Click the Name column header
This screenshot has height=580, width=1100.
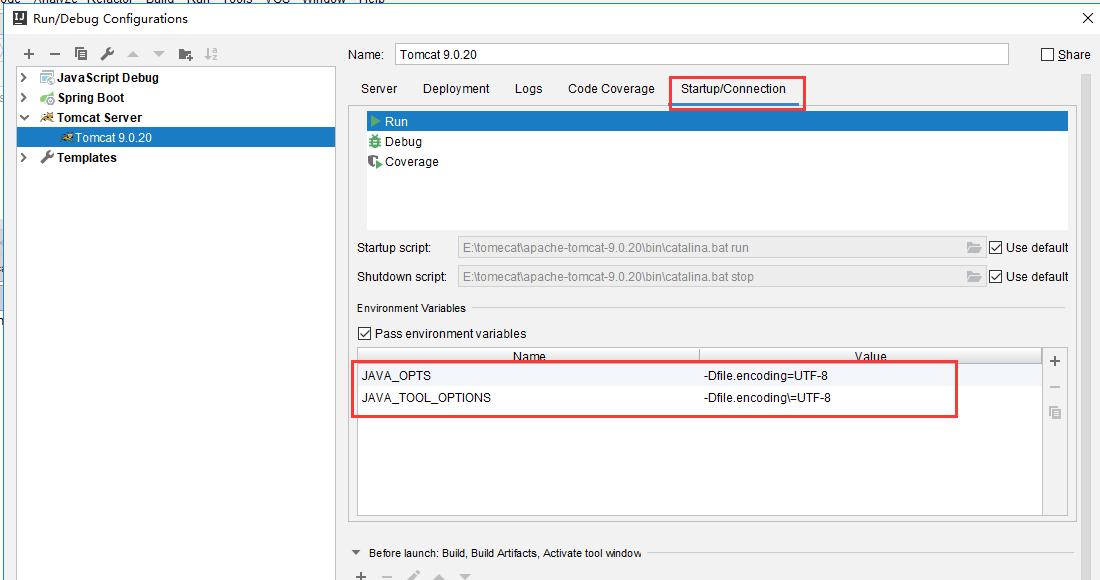tap(528, 356)
